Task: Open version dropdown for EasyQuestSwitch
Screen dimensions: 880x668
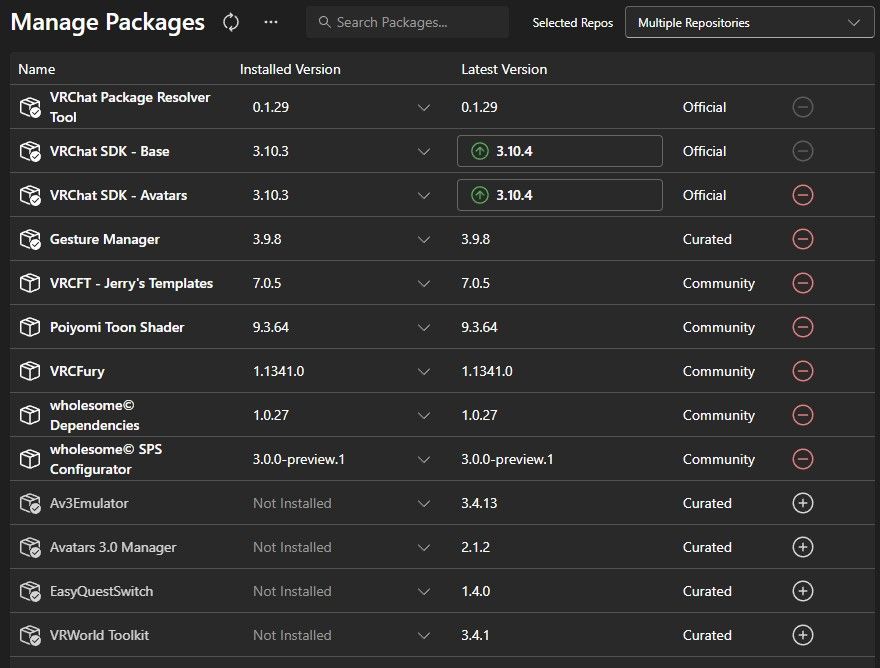Action: (x=424, y=592)
